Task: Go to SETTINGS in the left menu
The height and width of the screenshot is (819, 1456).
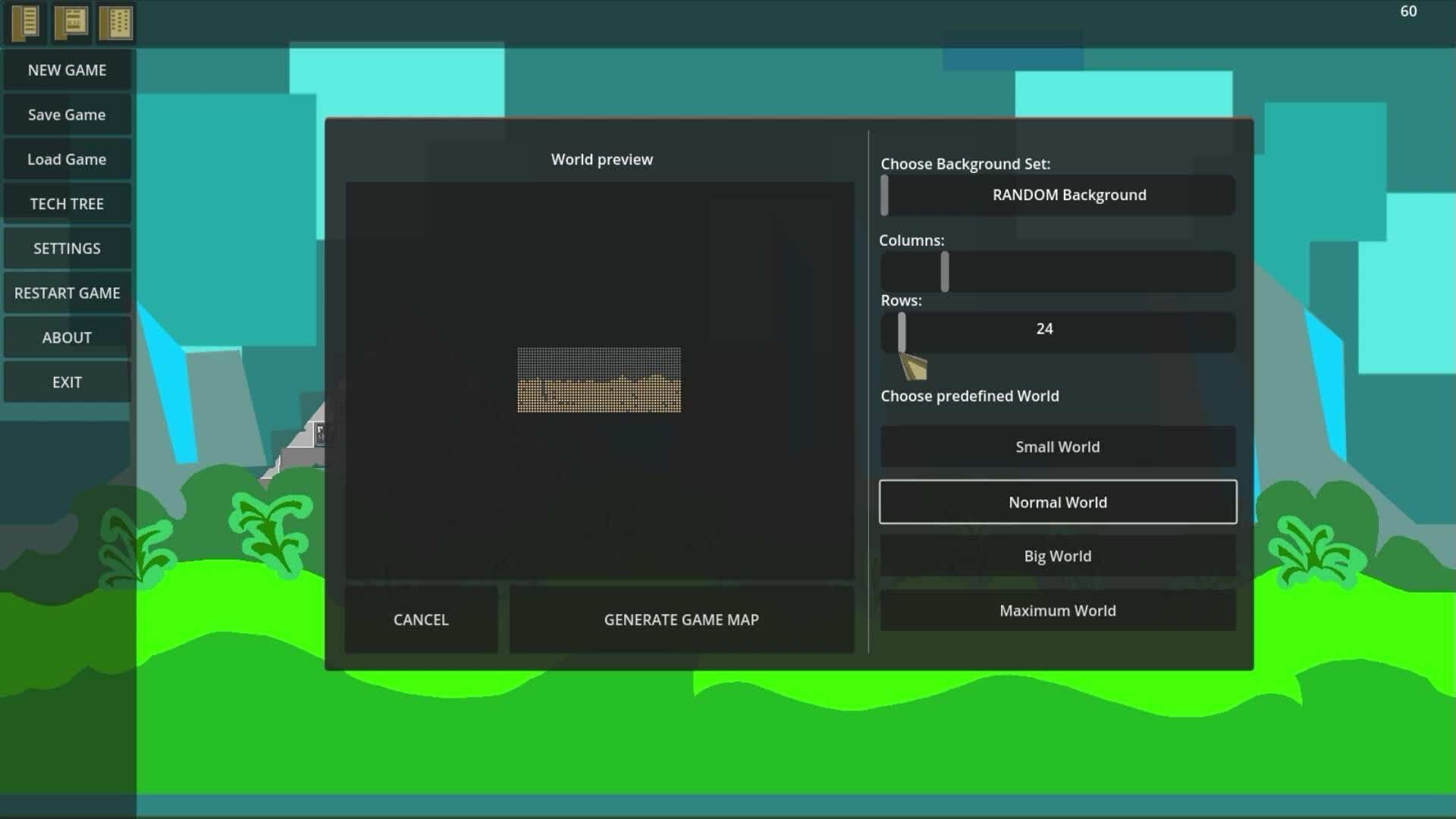Action: [67, 249]
